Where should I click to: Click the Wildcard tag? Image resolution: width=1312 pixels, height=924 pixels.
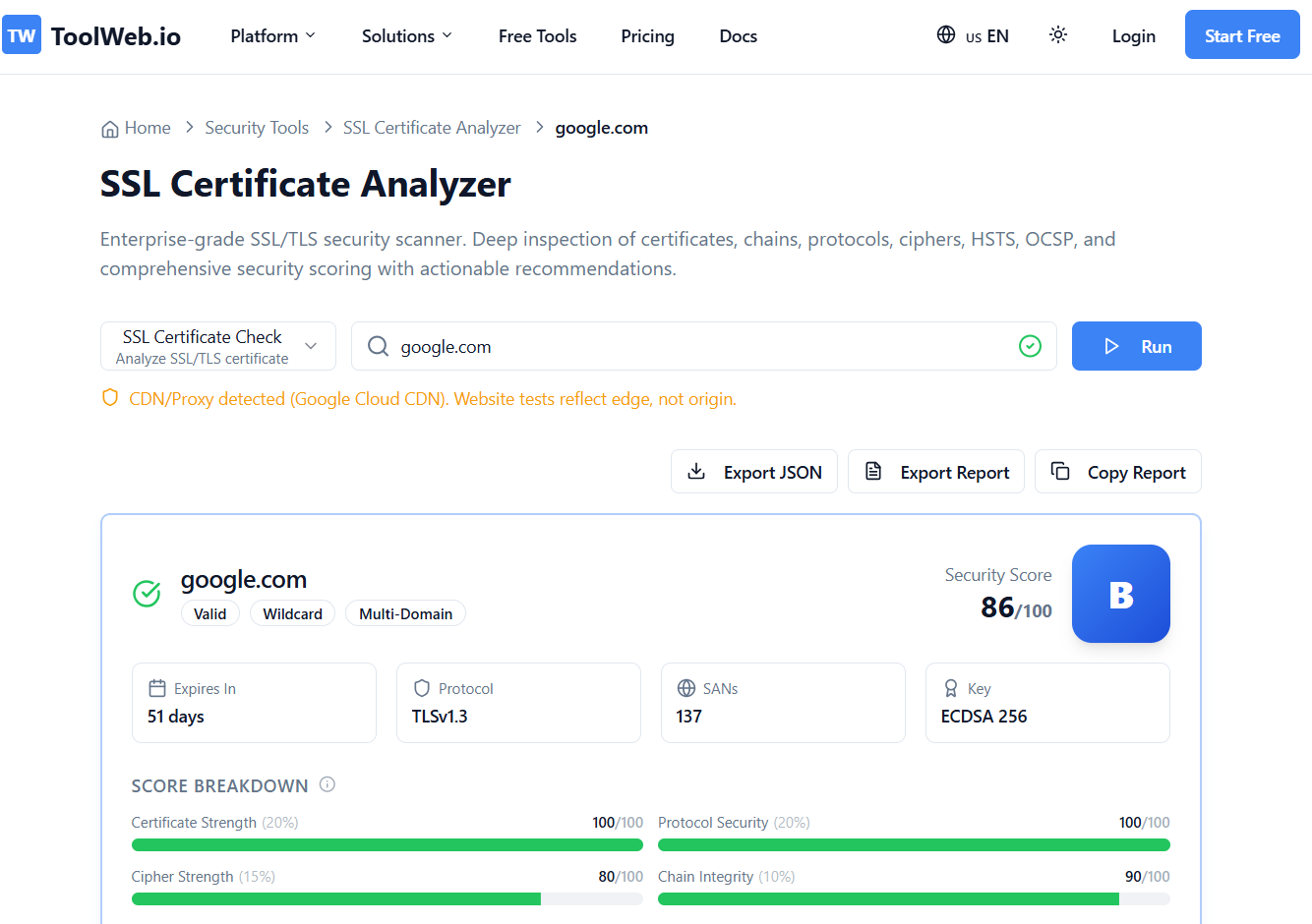[x=292, y=613]
